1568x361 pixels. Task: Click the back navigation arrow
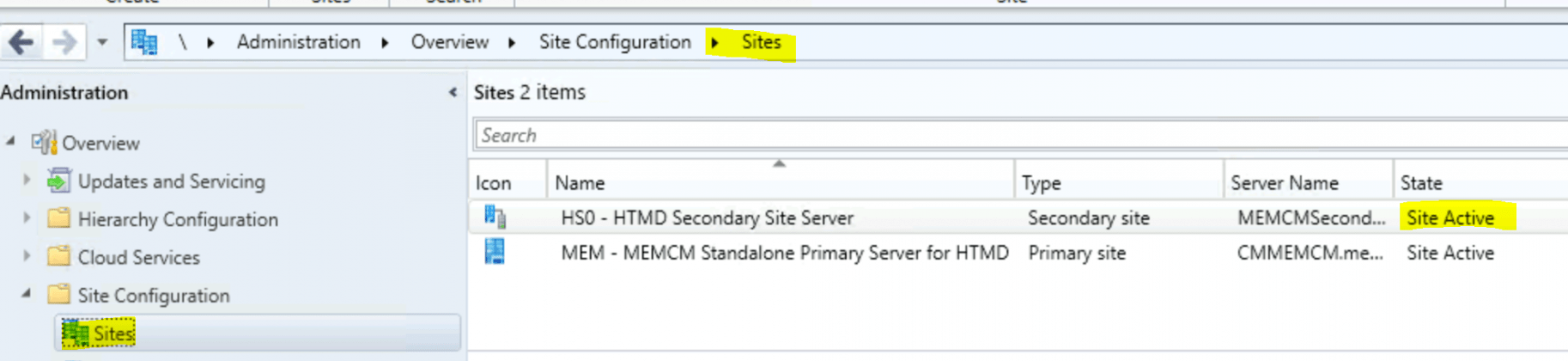[x=21, y=42]
